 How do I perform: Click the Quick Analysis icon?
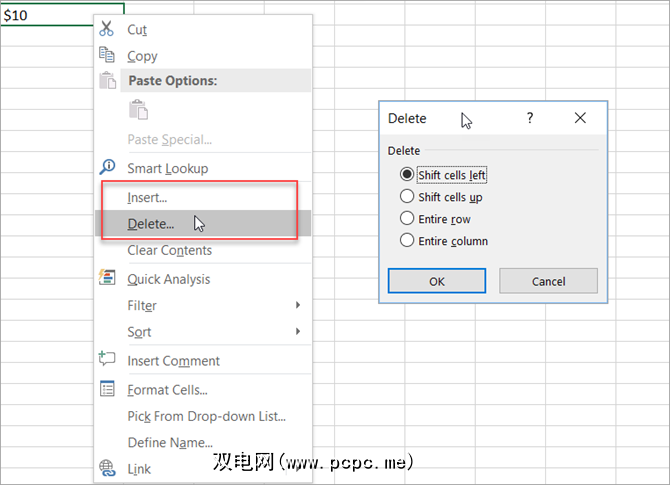(108, 278)
